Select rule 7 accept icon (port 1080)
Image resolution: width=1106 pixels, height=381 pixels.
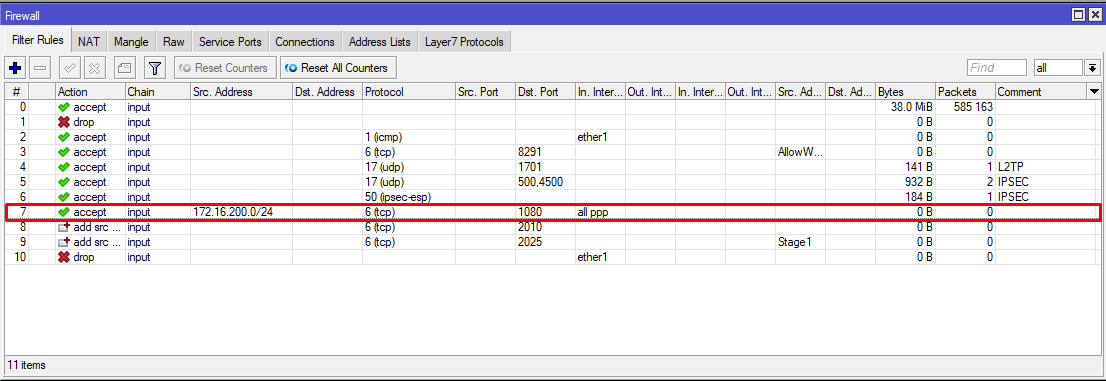tap(64, 212)
